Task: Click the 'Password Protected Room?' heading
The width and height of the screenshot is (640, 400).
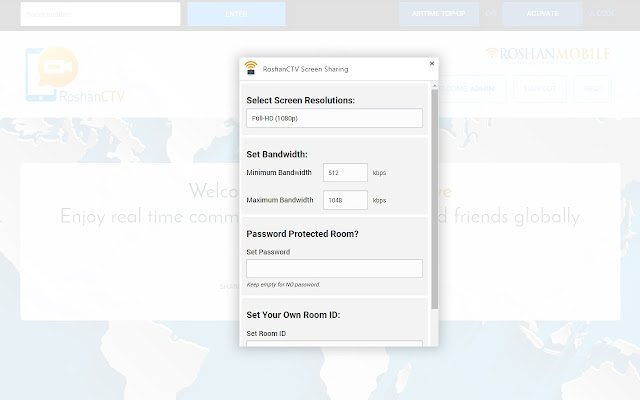Action: pyautogui.click(x=302, y=234)
